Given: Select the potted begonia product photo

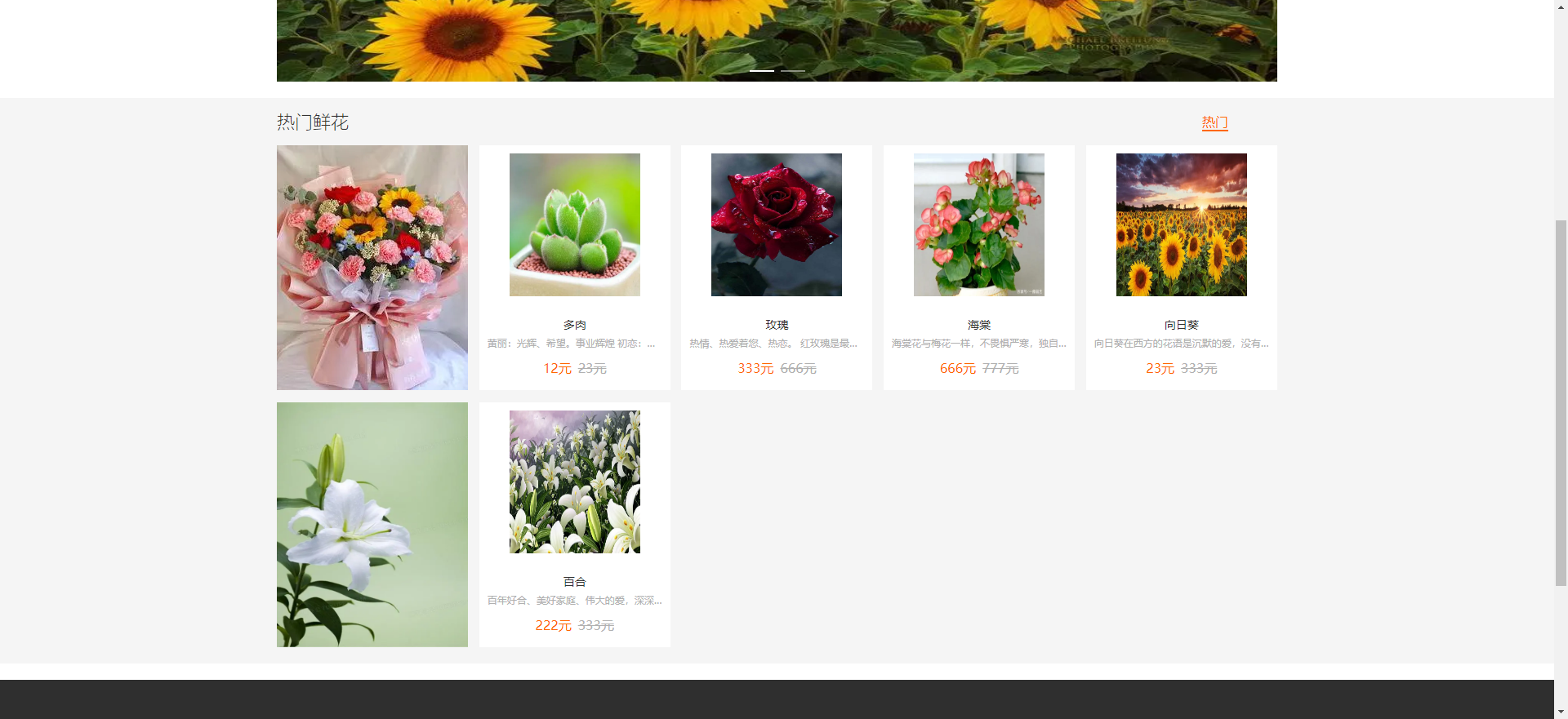Looking at the screenshot, I should (978, 224).
